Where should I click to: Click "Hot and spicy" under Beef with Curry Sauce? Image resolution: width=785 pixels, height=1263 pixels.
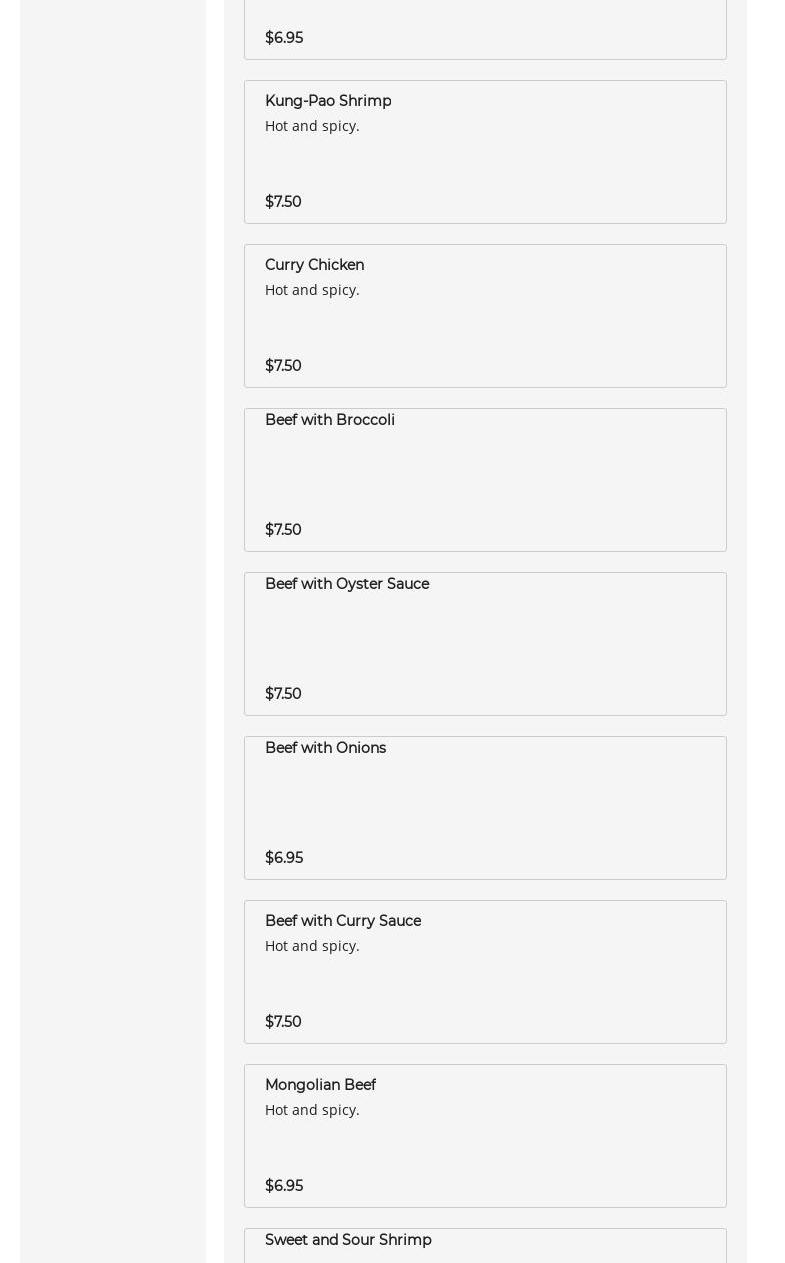(312, 946)
